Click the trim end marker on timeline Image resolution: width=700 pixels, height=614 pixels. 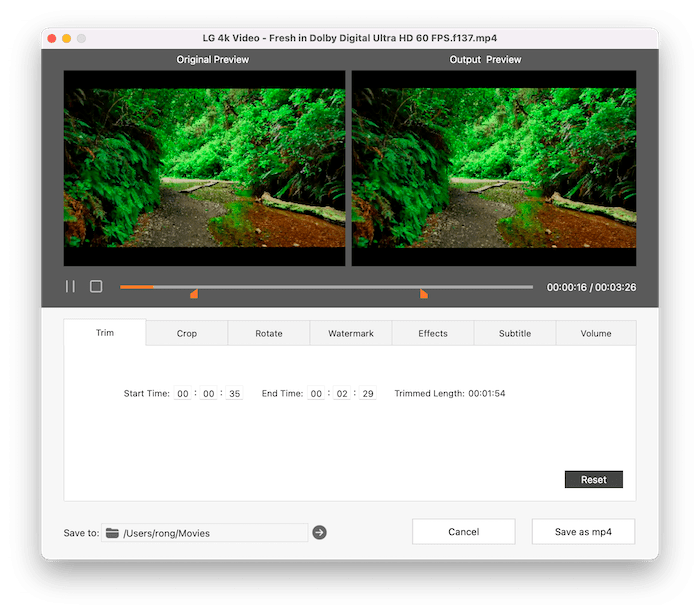[x=424, y=294]
